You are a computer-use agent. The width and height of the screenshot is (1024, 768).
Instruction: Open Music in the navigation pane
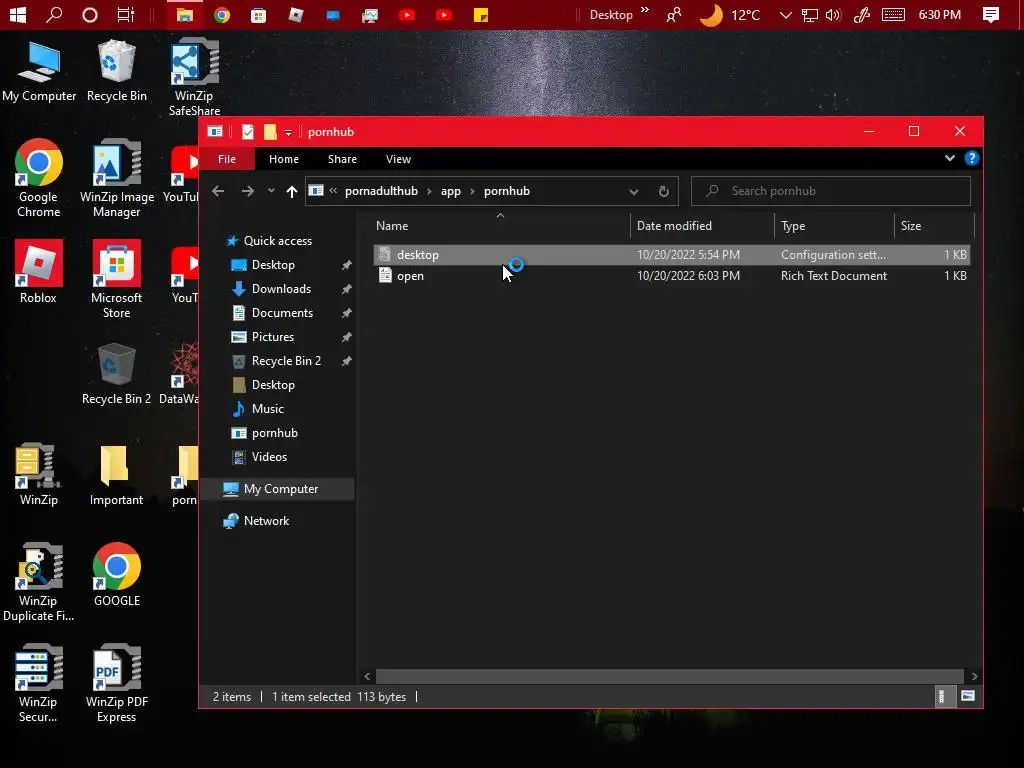[x=268, y=409]
